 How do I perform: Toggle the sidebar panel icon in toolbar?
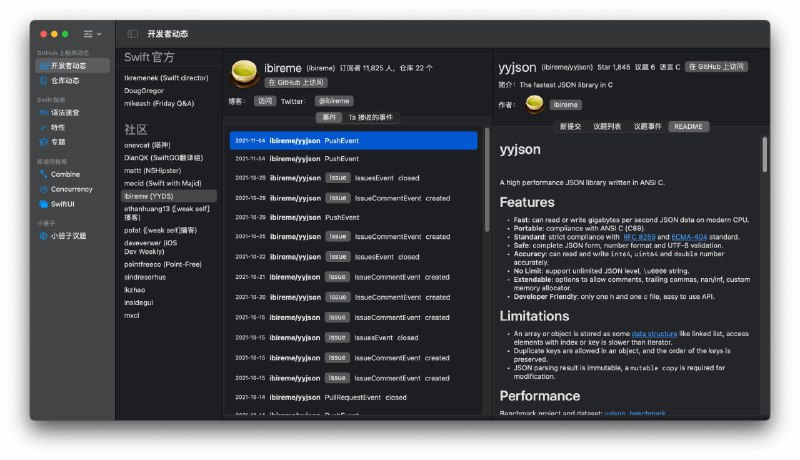pos(133,34)
